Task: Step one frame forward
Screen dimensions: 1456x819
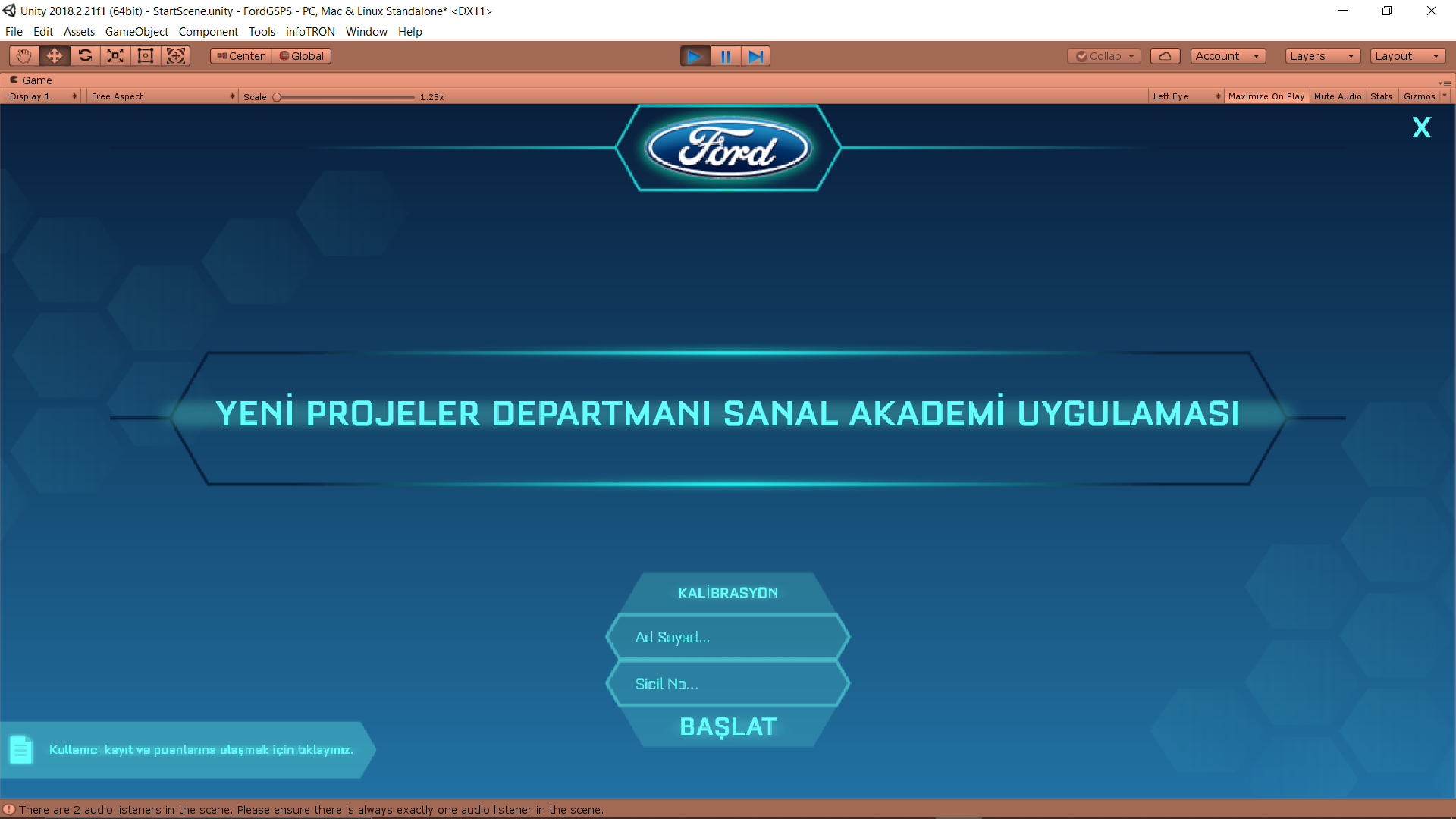Action: click(x=756, y=56)
